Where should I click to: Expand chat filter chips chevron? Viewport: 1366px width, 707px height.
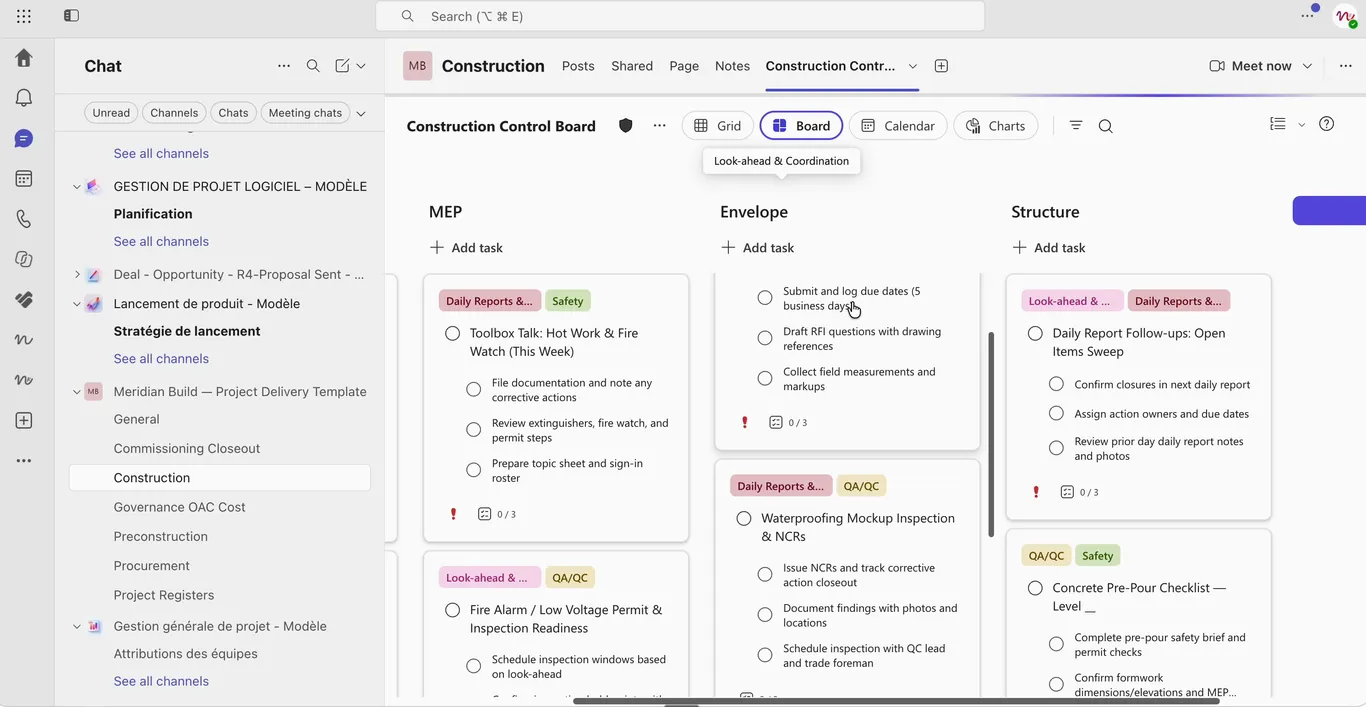361,113
